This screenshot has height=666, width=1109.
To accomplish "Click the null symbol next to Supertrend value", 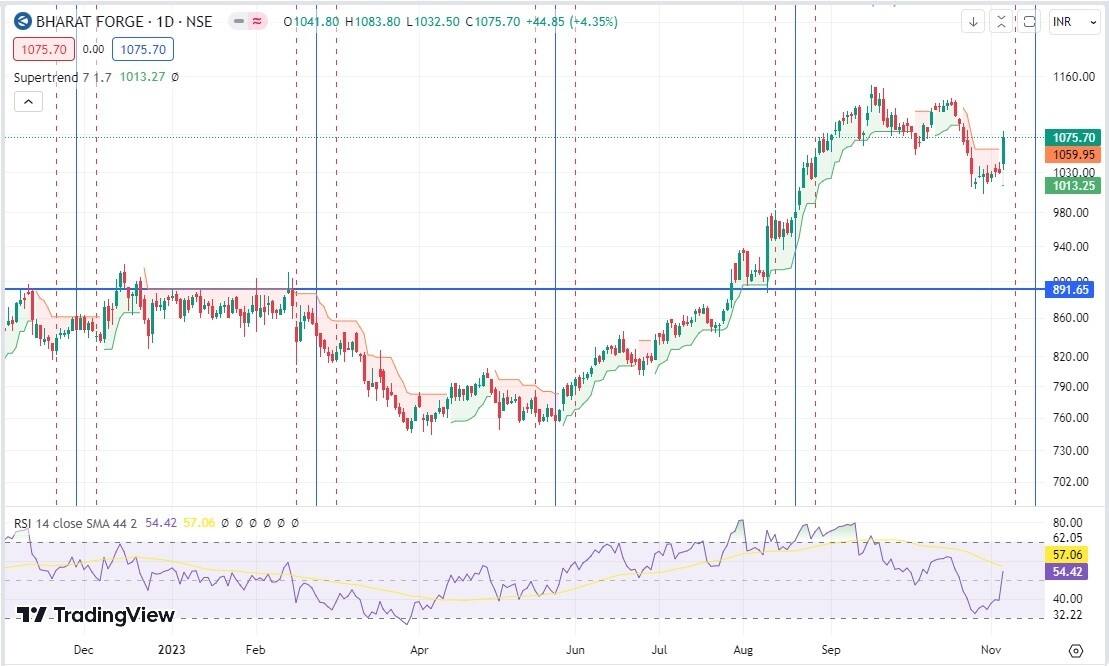I will [x=175, y=77].
